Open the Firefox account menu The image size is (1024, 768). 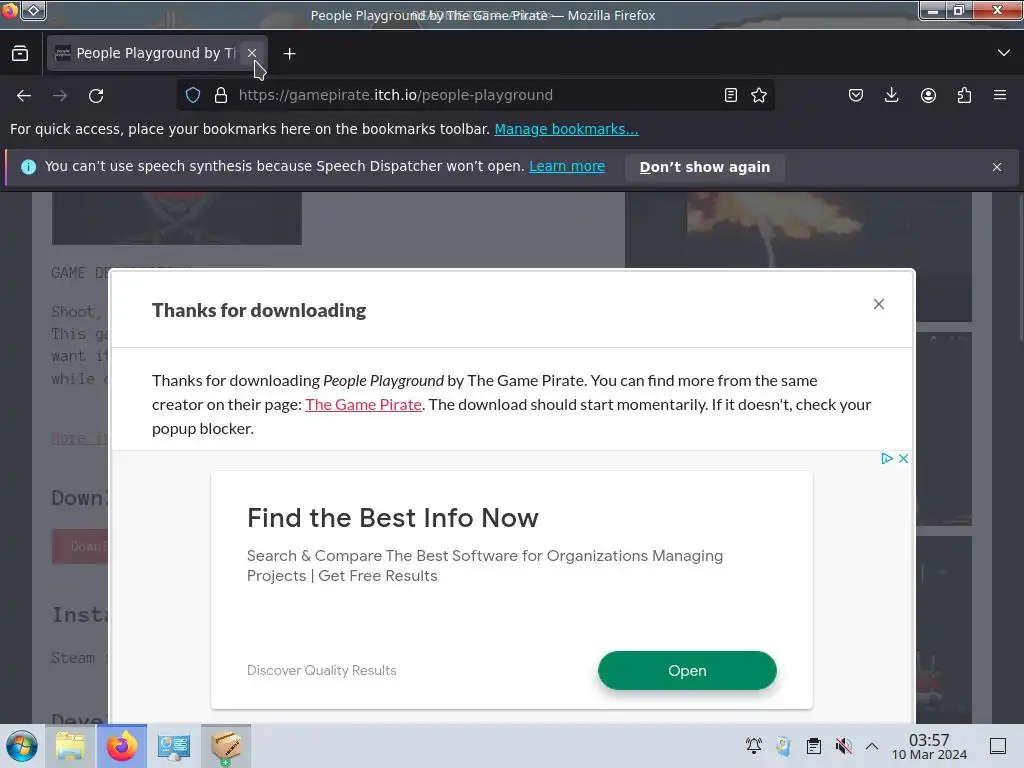[x=928, y=95]
